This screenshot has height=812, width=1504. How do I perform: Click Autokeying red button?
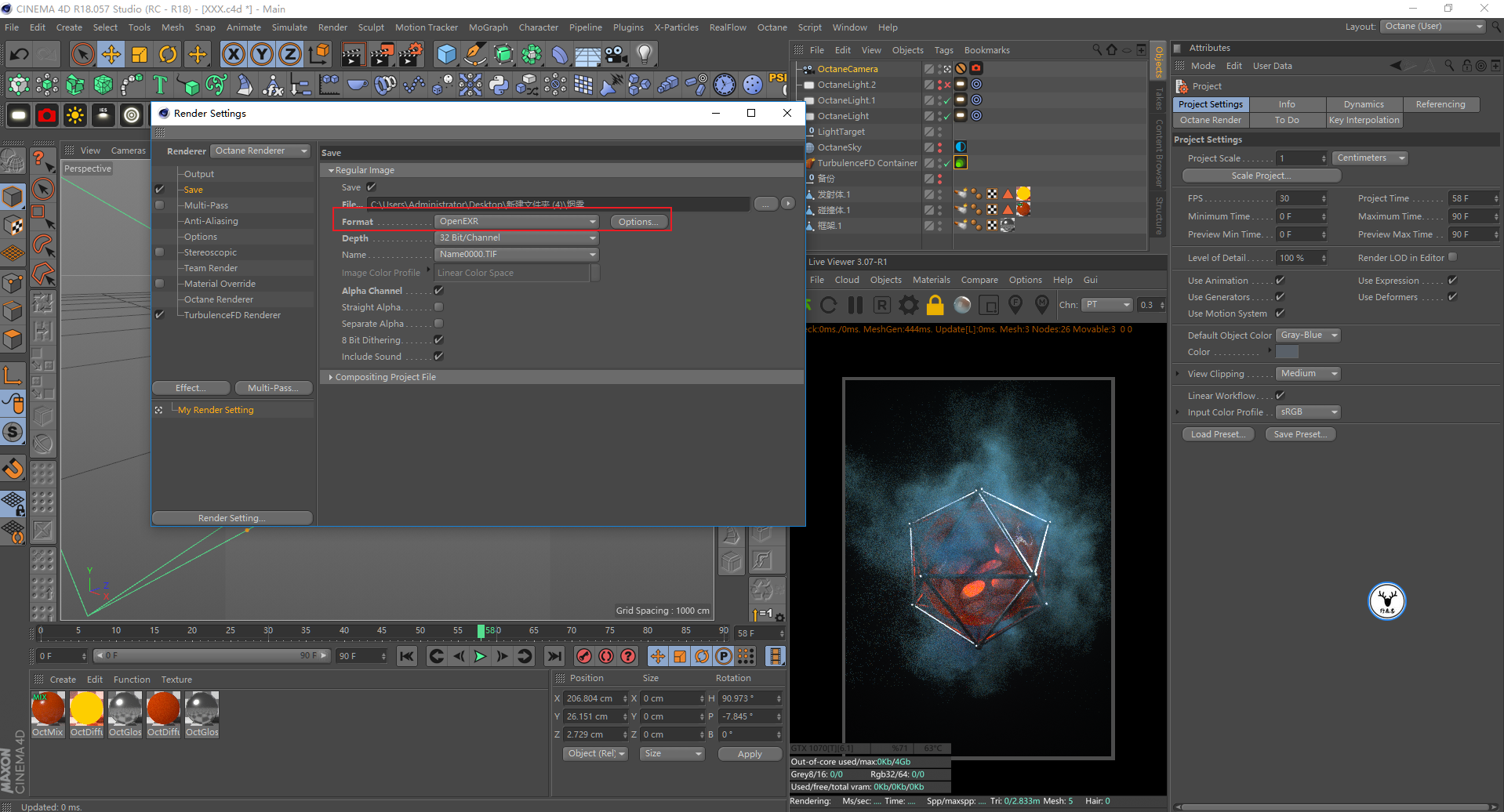pos(606,656)
